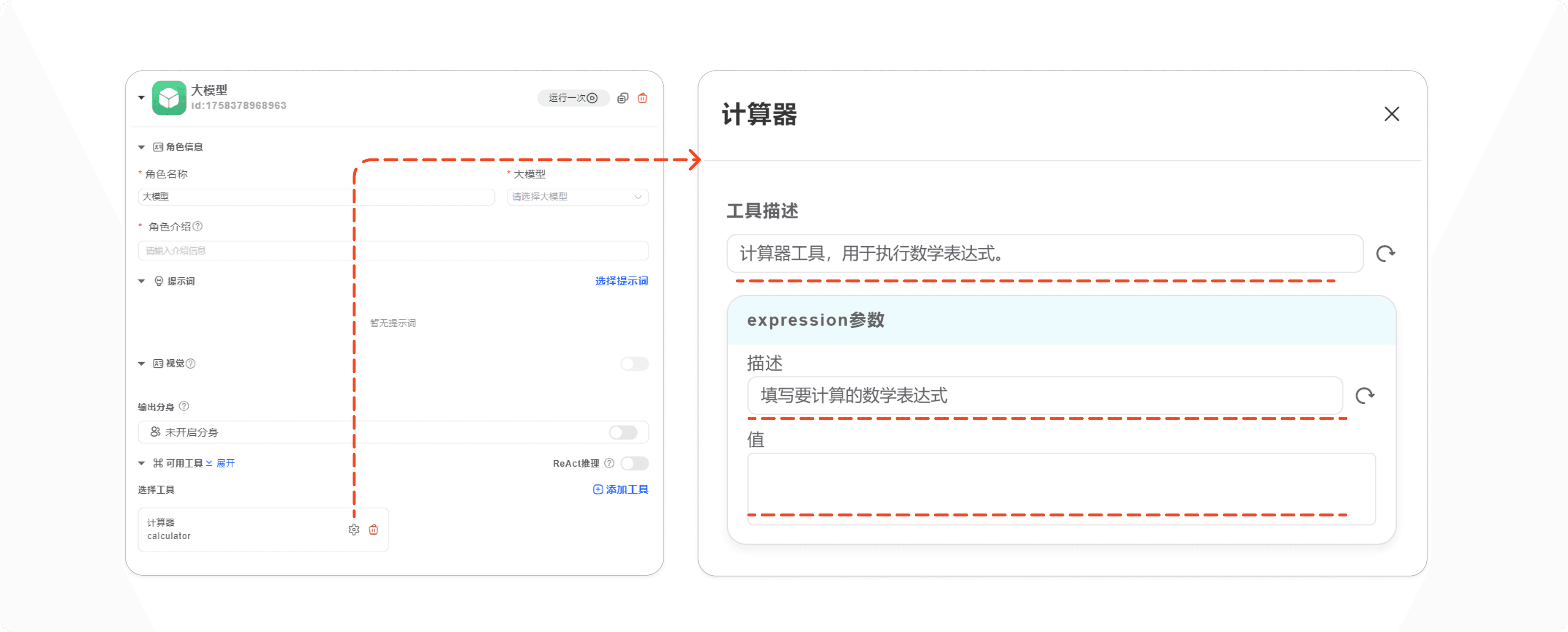Remove the calculator tool via trash icon
Viewport: 1568px width, 632px height.
coord(374,530)
